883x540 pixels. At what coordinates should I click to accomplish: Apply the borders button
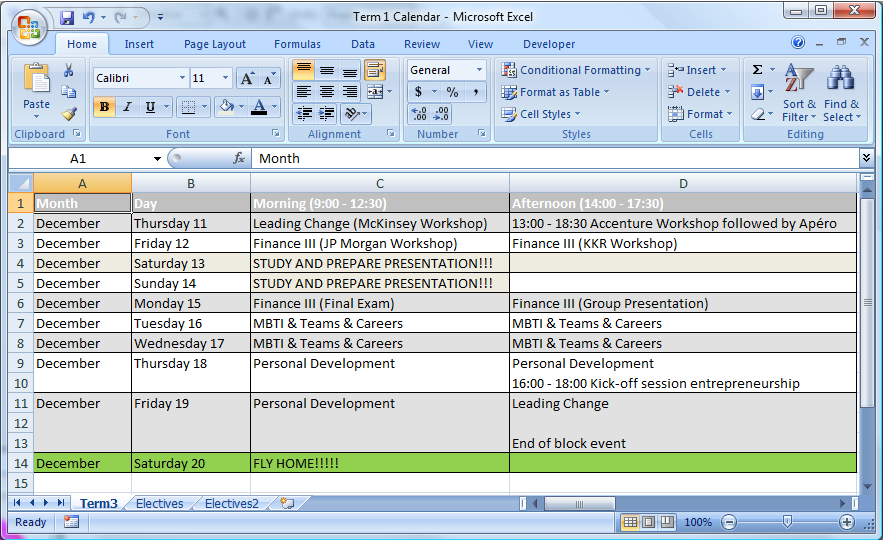point(189,107)
